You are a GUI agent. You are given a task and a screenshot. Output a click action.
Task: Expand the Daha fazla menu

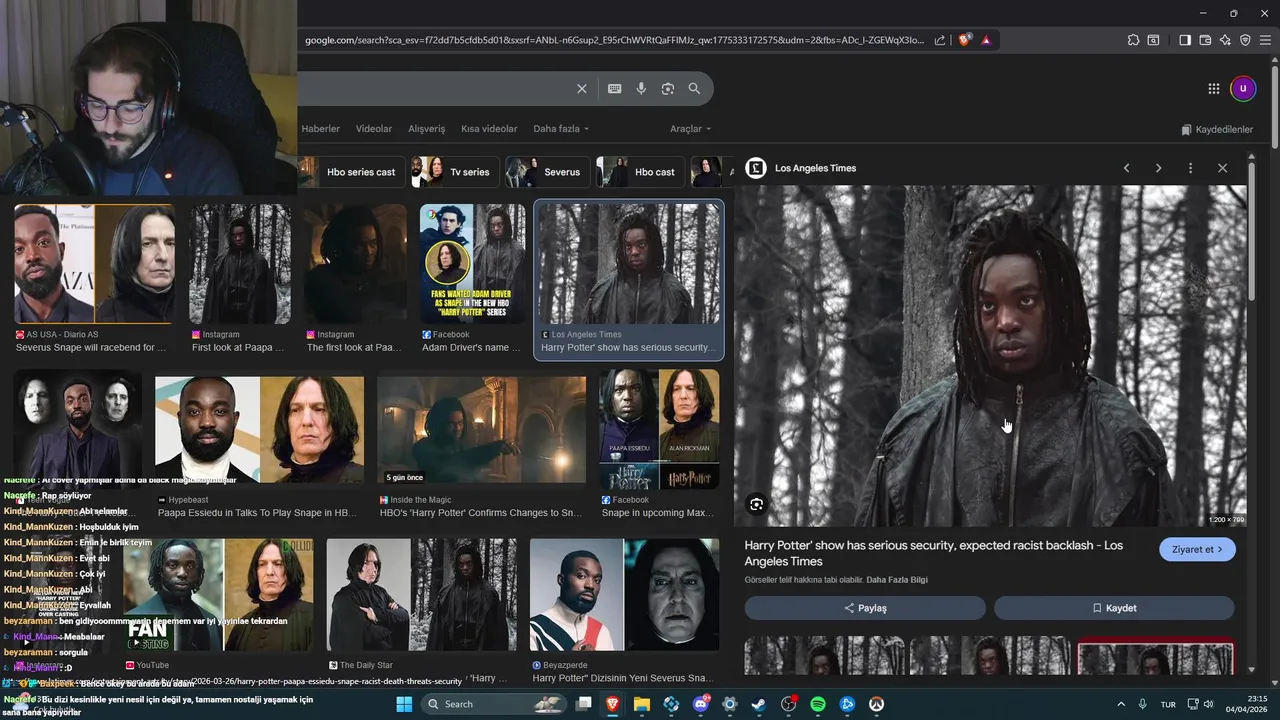pos(561,129)
